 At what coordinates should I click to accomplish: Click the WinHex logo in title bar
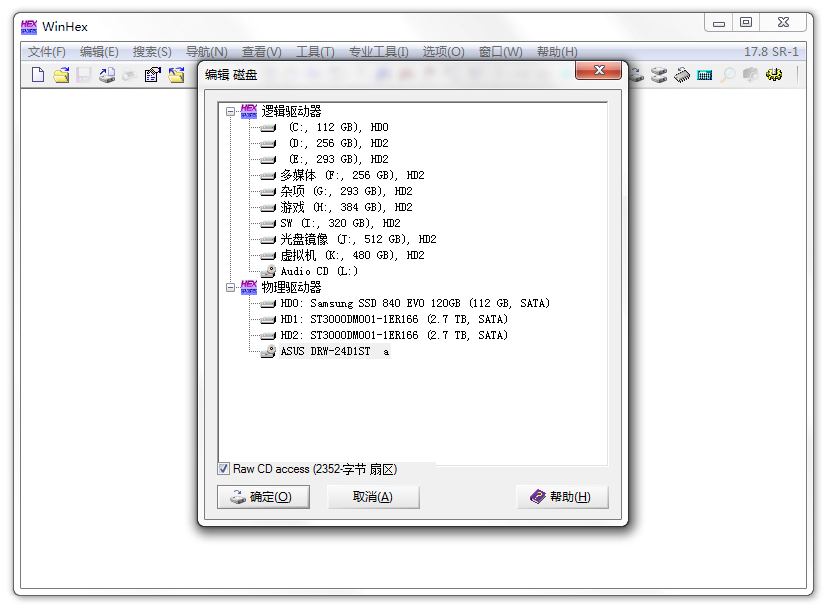(x=29, y=27)
